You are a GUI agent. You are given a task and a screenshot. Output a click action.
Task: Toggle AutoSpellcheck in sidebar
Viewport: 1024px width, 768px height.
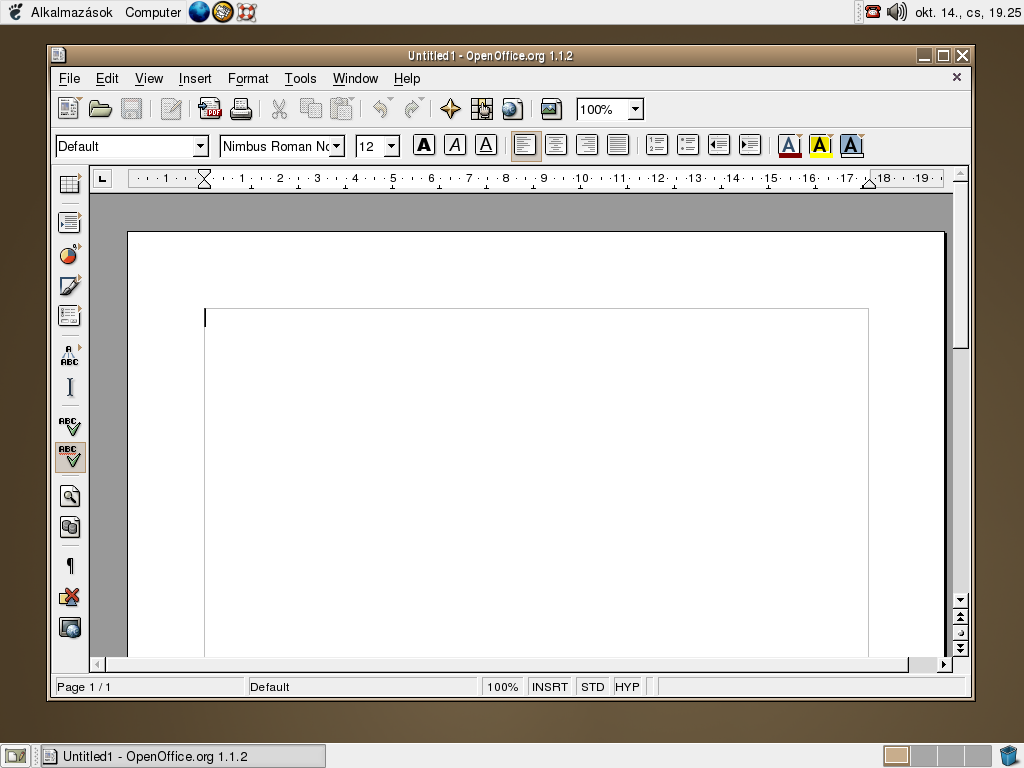click(x=70, y=457)
